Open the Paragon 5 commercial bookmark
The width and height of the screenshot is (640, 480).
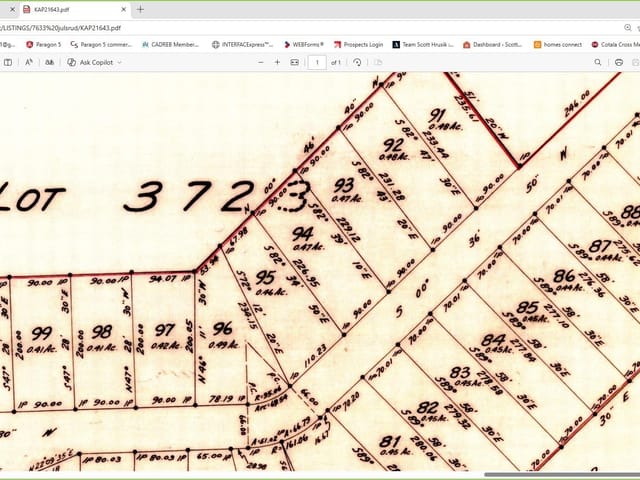[101, 44]
